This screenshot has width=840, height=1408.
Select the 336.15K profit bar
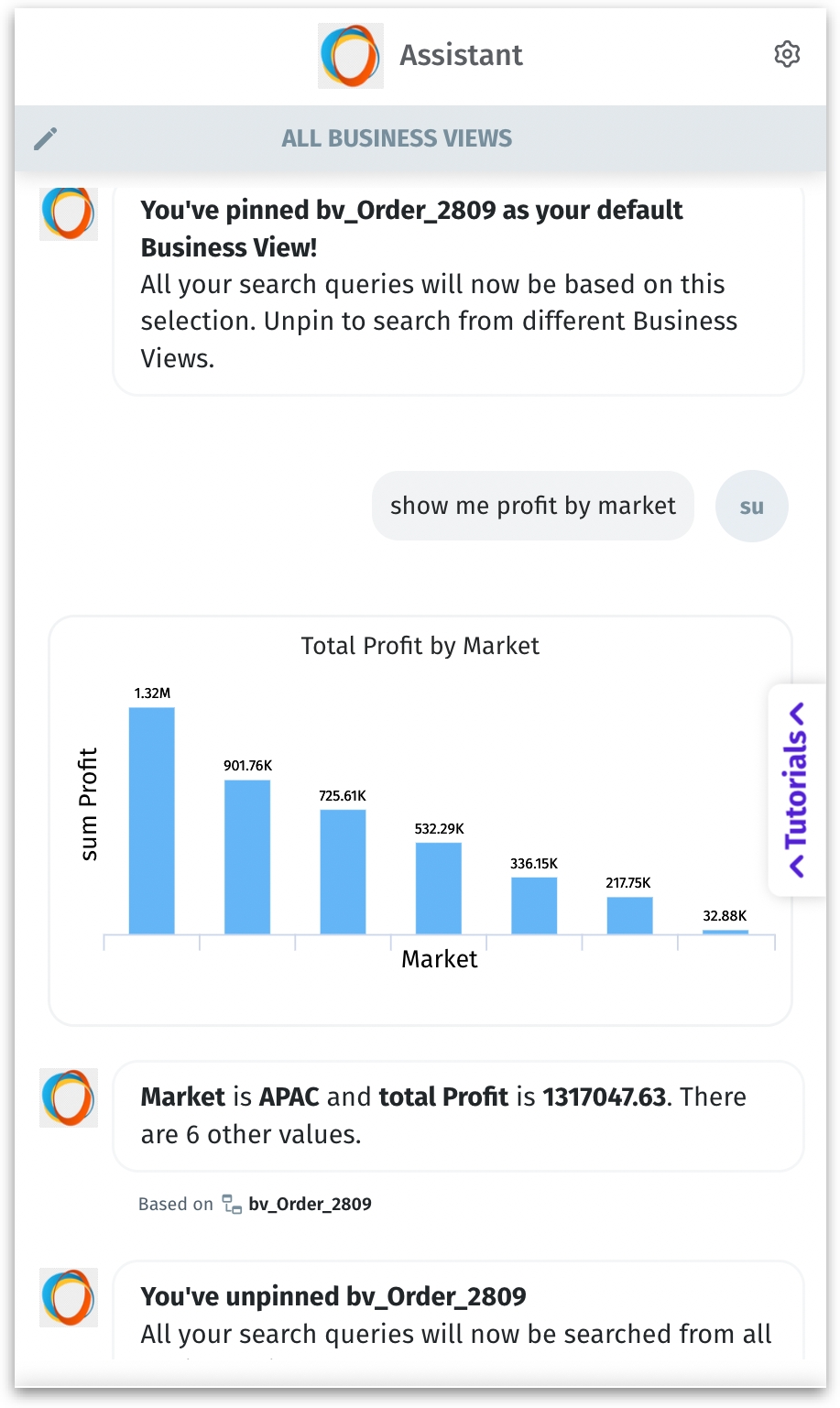click(534, 905)
